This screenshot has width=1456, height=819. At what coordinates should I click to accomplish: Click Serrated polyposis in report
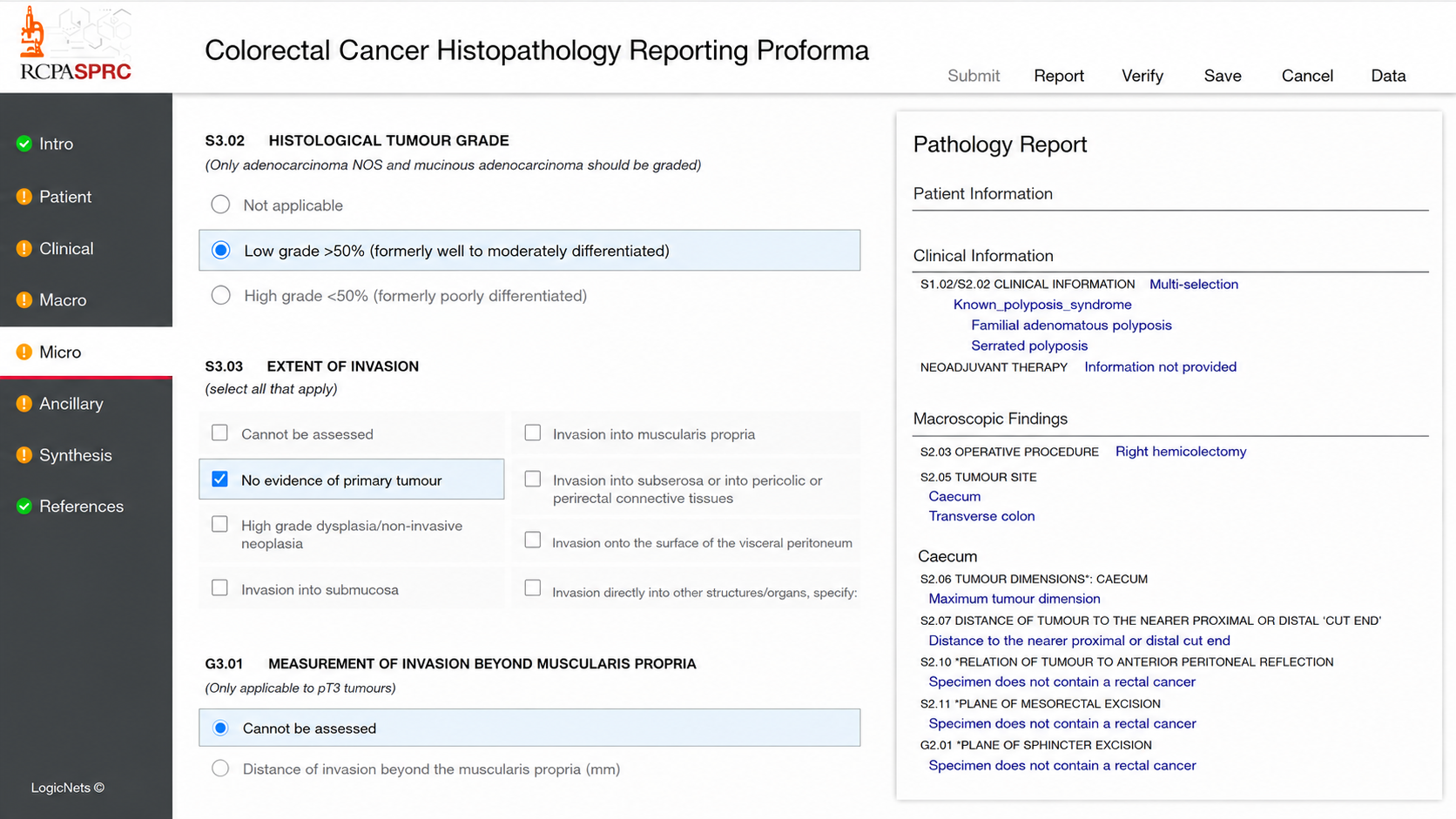tap(1029, 346)
